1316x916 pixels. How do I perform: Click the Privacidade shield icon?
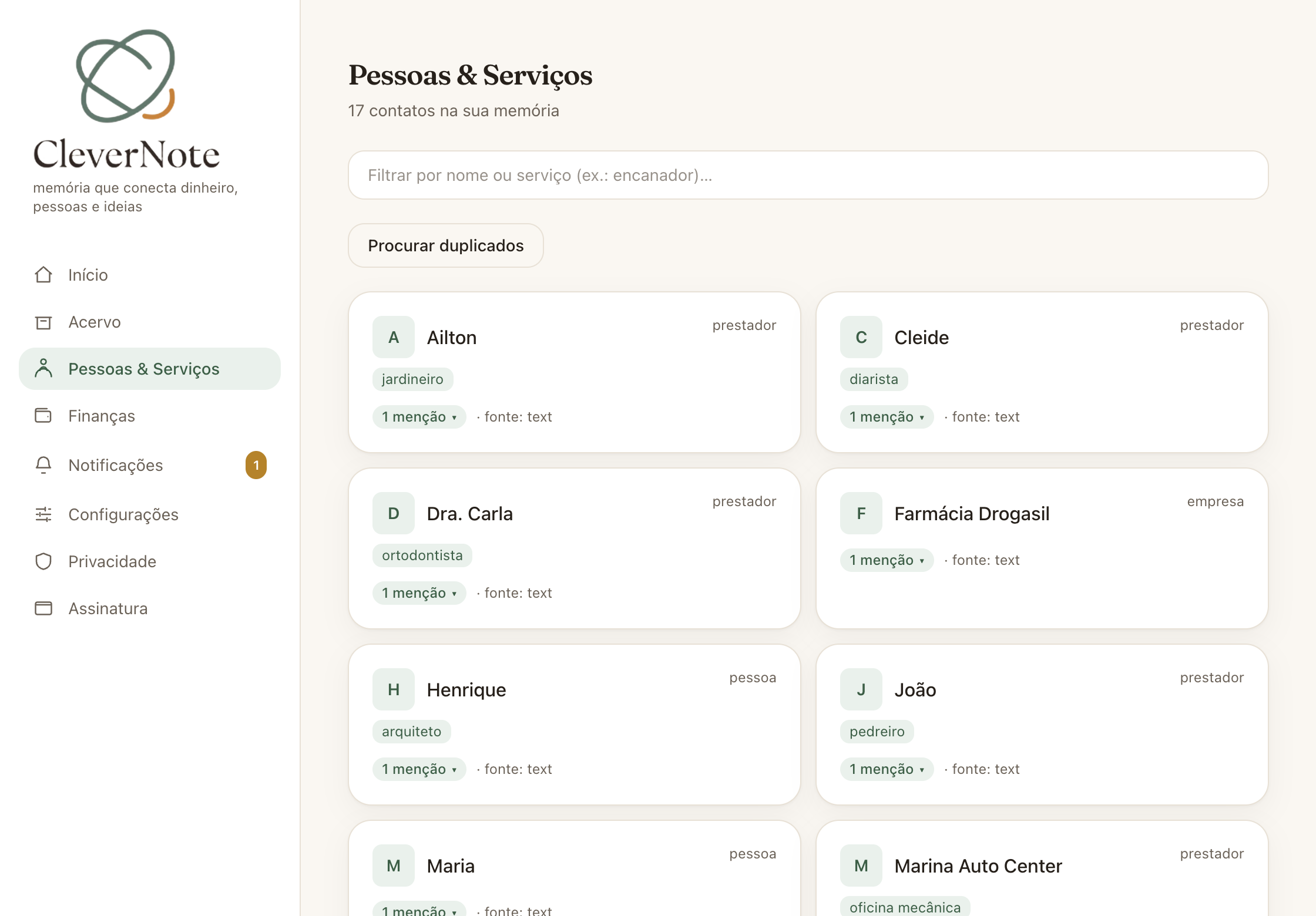tap(43, 561)
